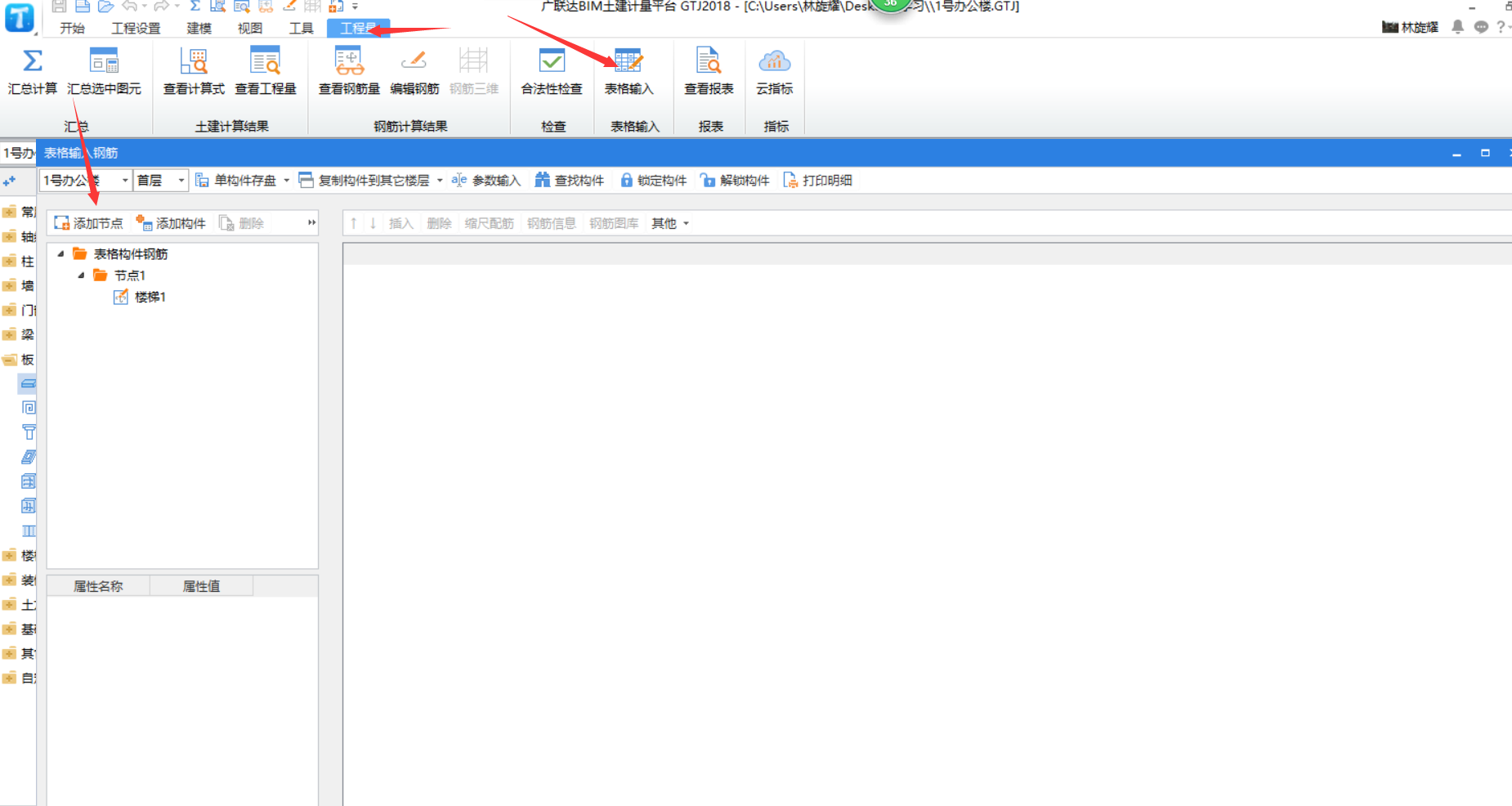Click the 添加节点 button
The width and height of the screenshot is (1512, 806).
point(88,223)
